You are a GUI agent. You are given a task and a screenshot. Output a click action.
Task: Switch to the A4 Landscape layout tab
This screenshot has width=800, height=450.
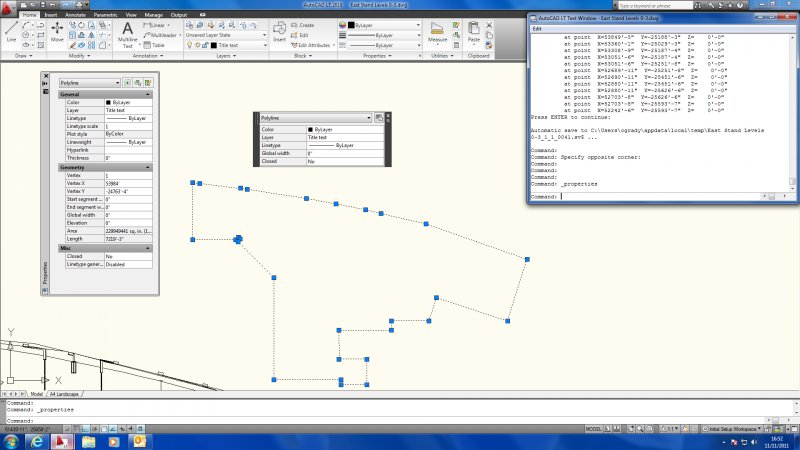tap(64, 394)
